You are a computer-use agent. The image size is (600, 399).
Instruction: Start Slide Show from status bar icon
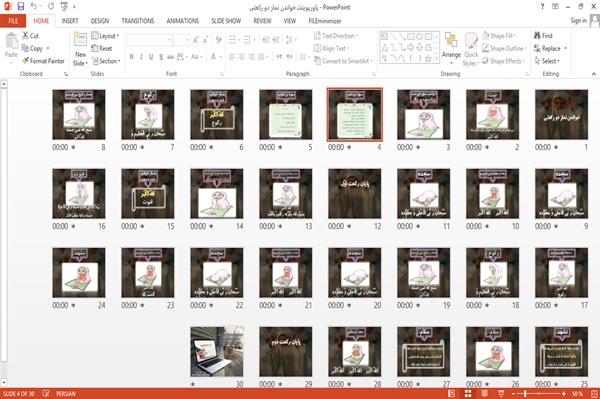pos(501,394)
